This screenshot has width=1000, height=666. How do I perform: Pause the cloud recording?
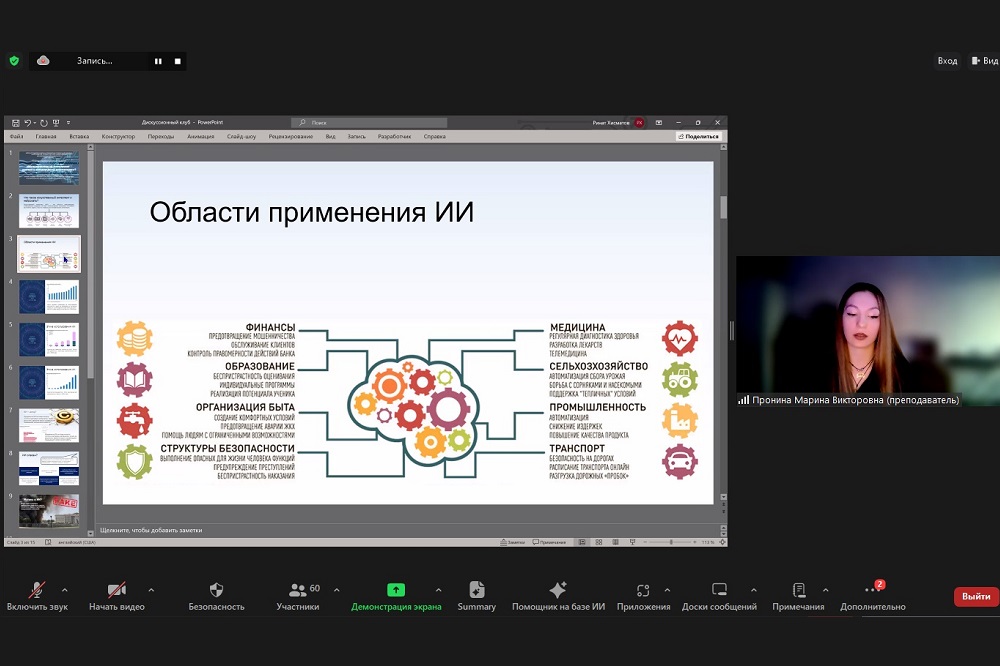[x=158, y=61]
